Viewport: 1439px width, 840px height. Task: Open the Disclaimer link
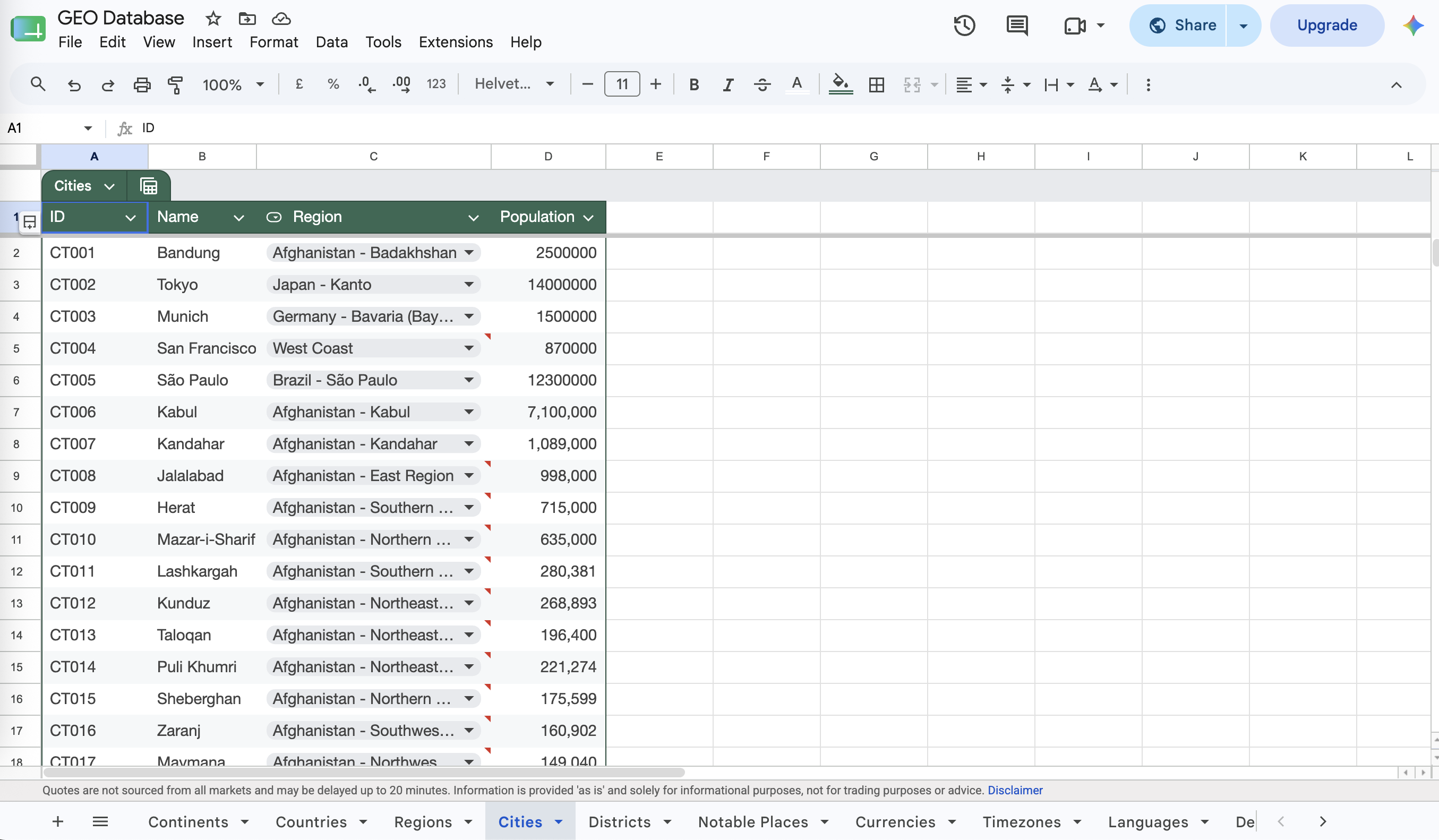click(1015, 790)
